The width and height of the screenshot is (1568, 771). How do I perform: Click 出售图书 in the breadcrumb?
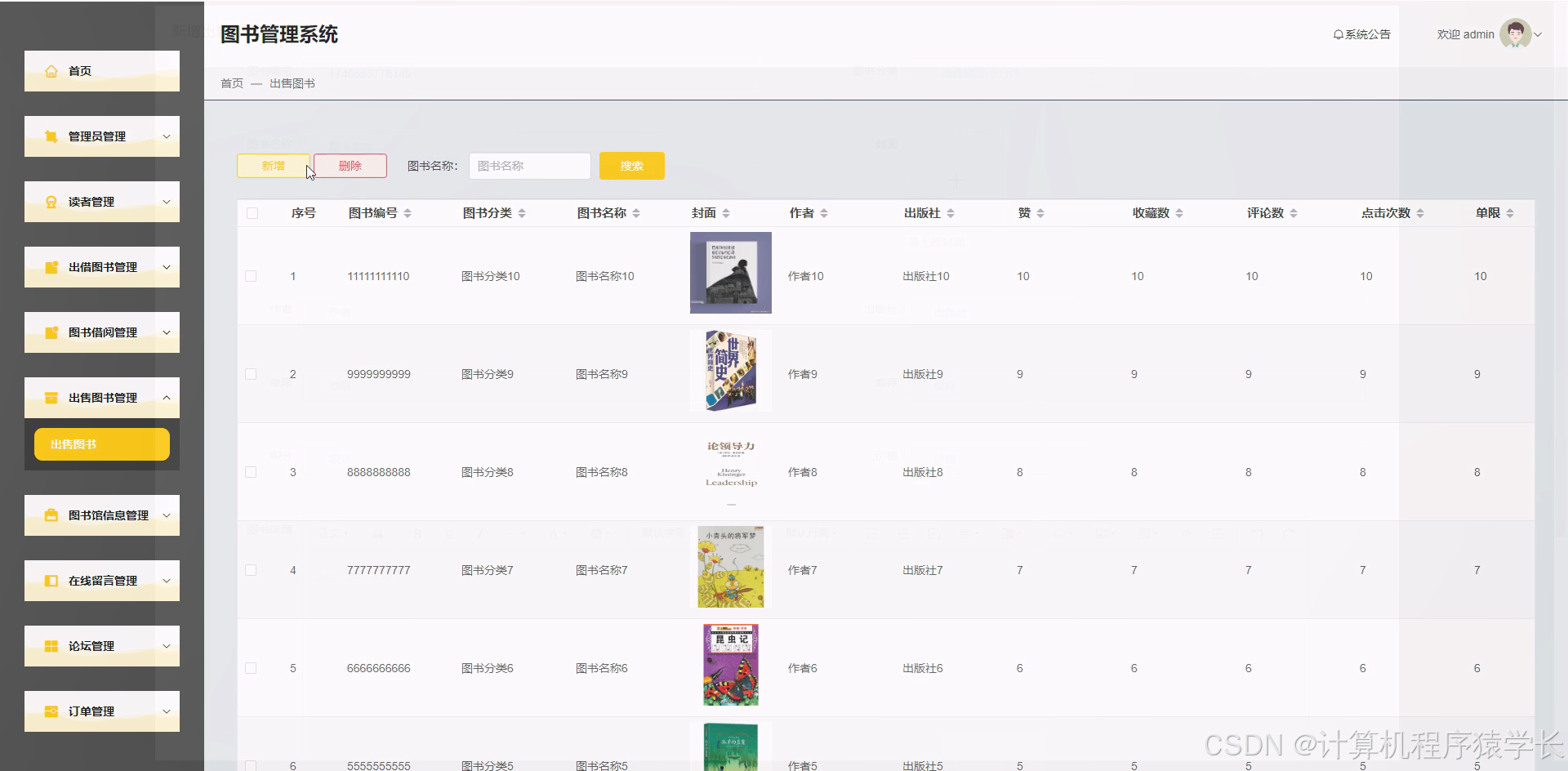pyautogui.click(x=292, y=83)
